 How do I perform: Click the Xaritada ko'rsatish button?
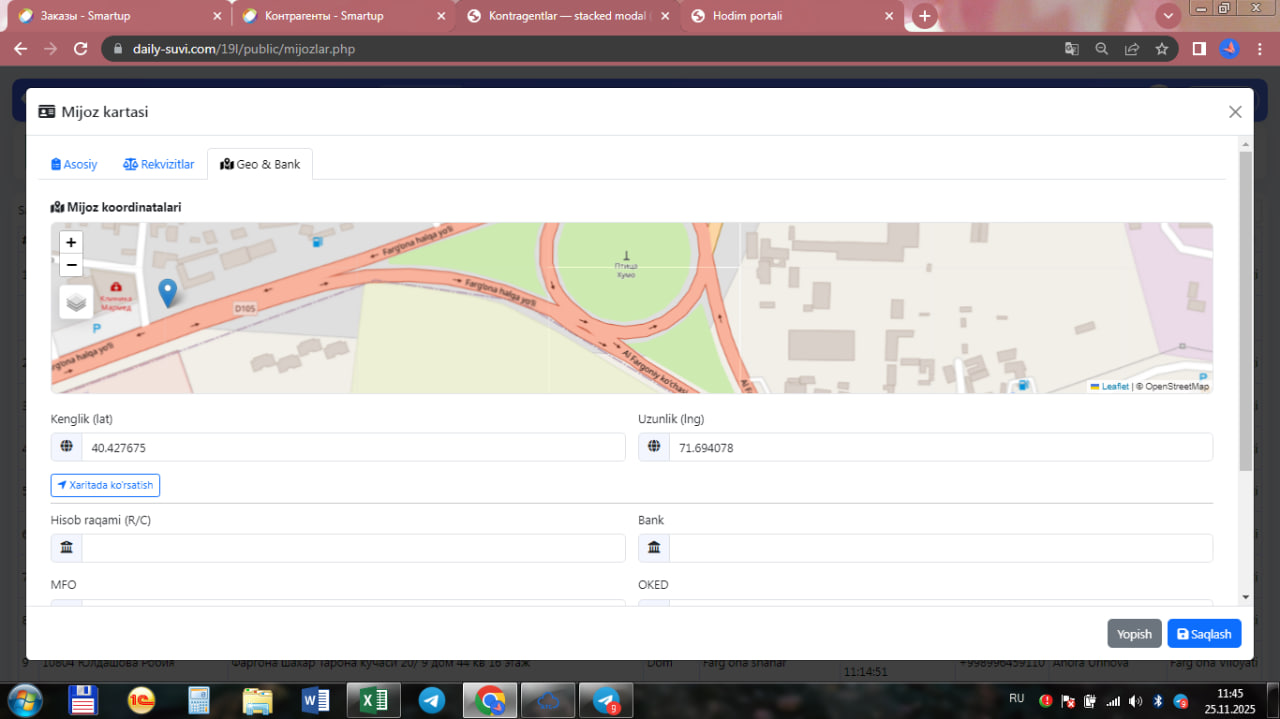(x=105, y=485)
